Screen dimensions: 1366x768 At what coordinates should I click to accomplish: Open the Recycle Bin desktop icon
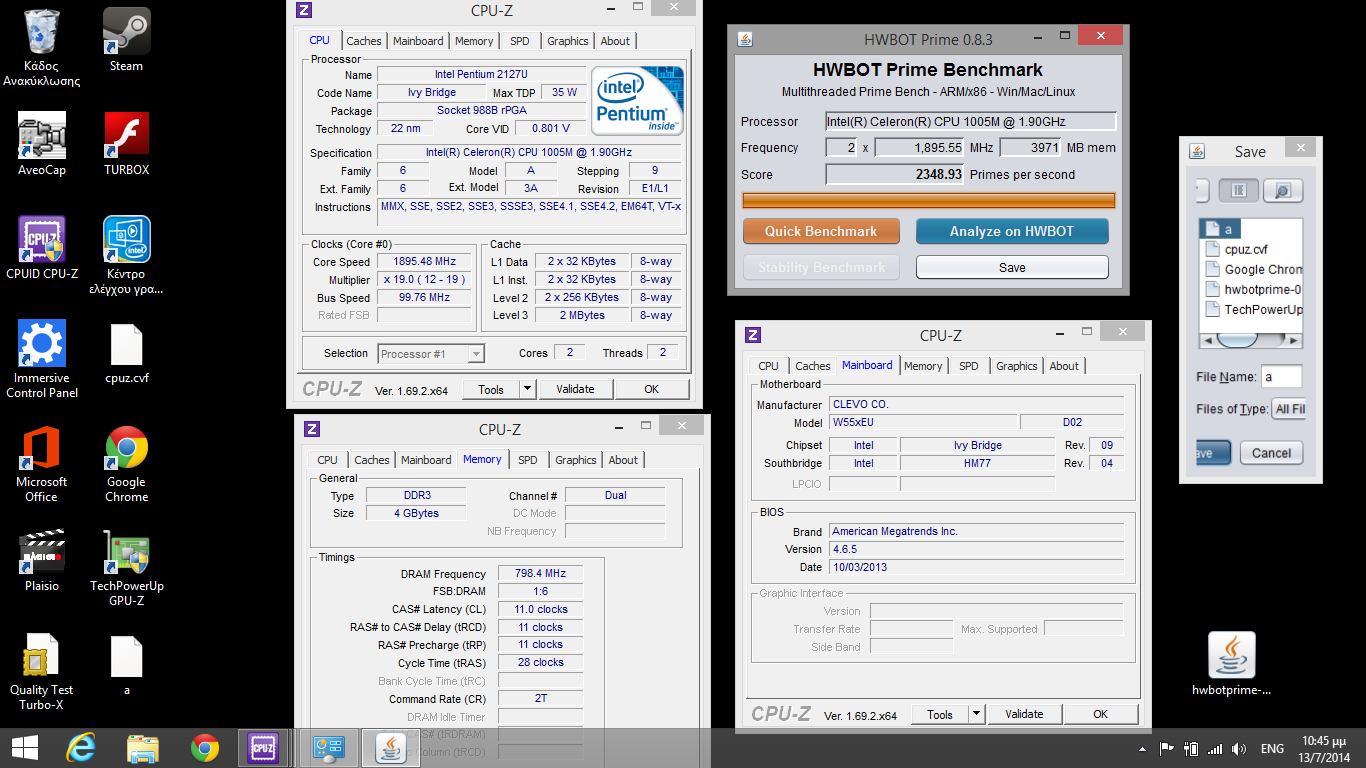pyautogui.click(x=42, y=46)
